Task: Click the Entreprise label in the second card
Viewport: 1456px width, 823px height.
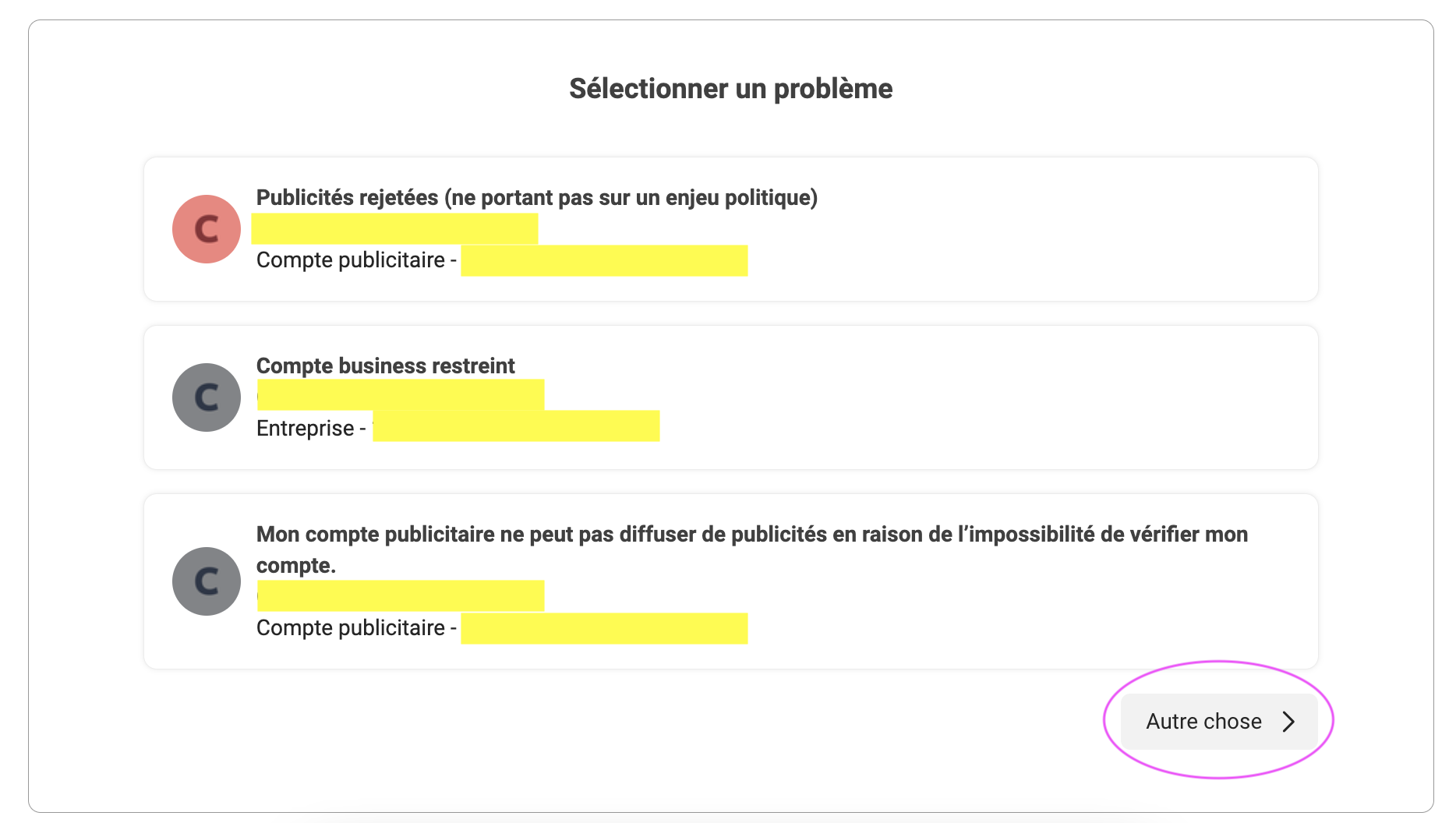Action: point(305,429)
